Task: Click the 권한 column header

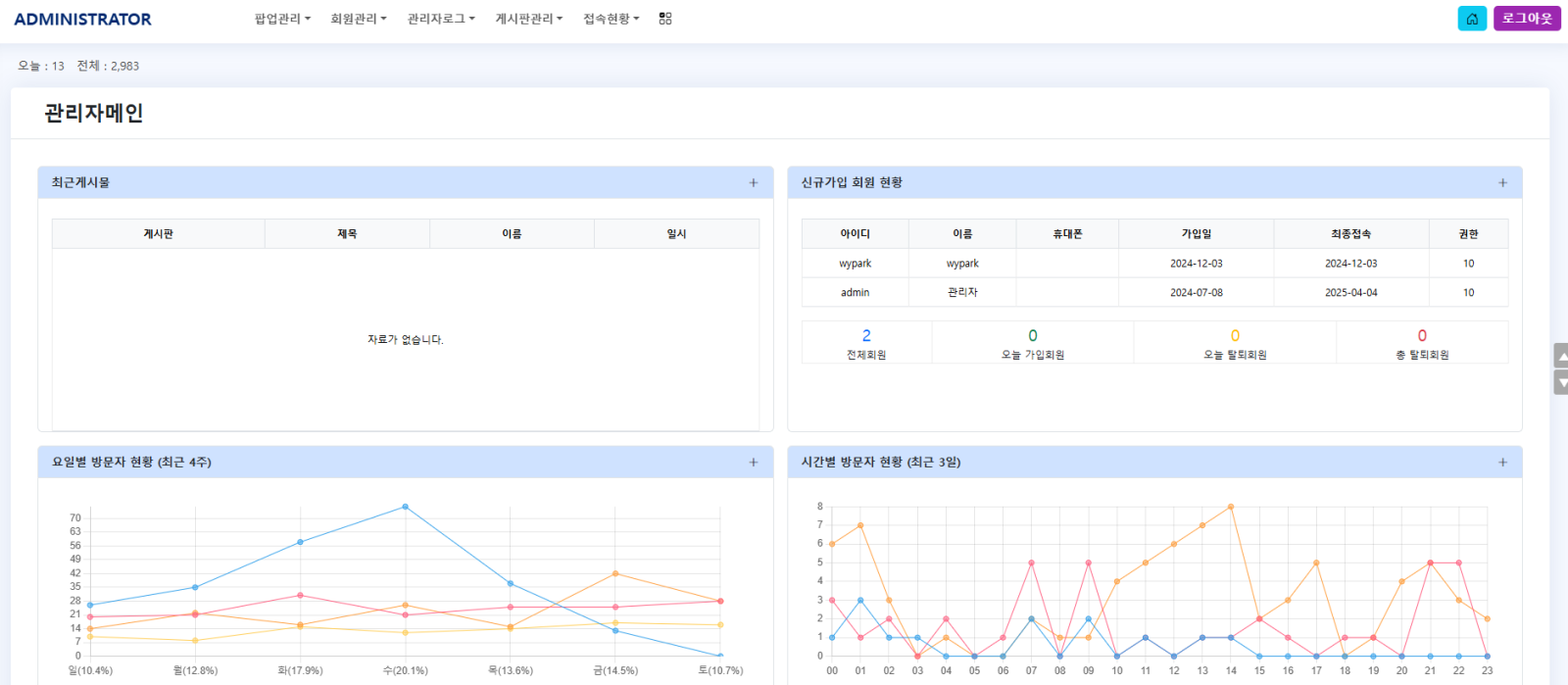Action: point(1468,234)
